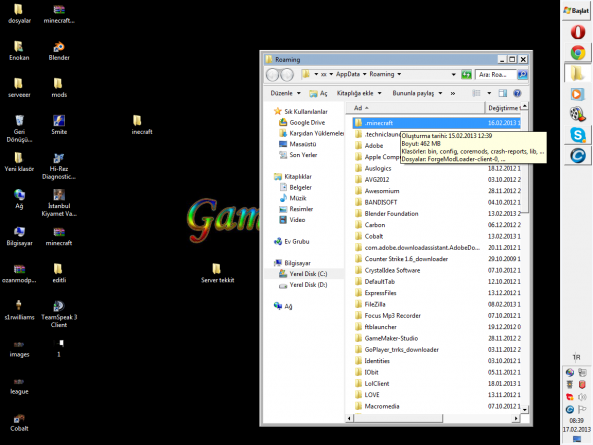Image resolution: width=593 pixels, height=445 pixels.
Task: Toggle the preview pane button
Action: pos(502,93)
